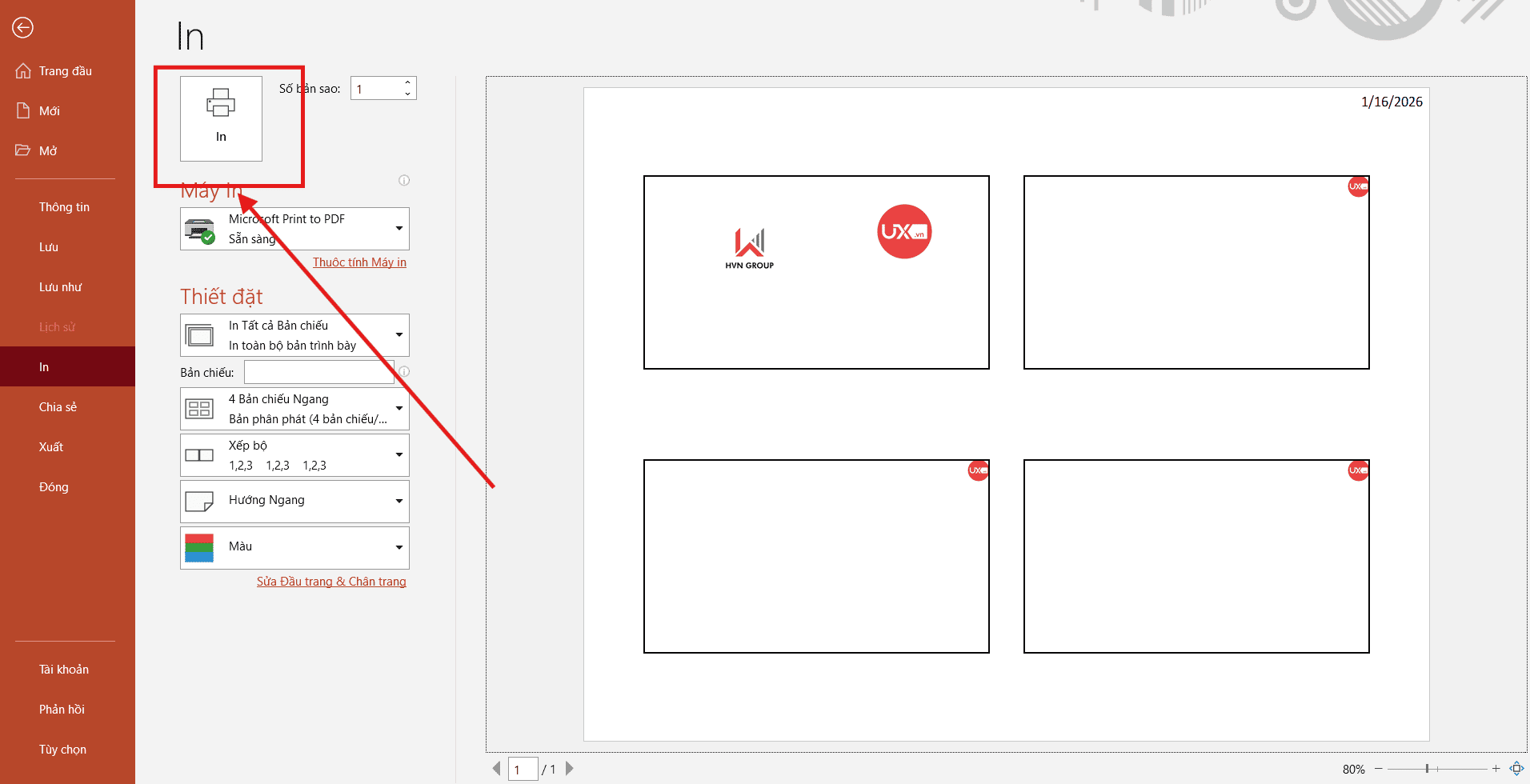Open the In Tất cả Bản chiếu dropdown

[x=399, y=334]
